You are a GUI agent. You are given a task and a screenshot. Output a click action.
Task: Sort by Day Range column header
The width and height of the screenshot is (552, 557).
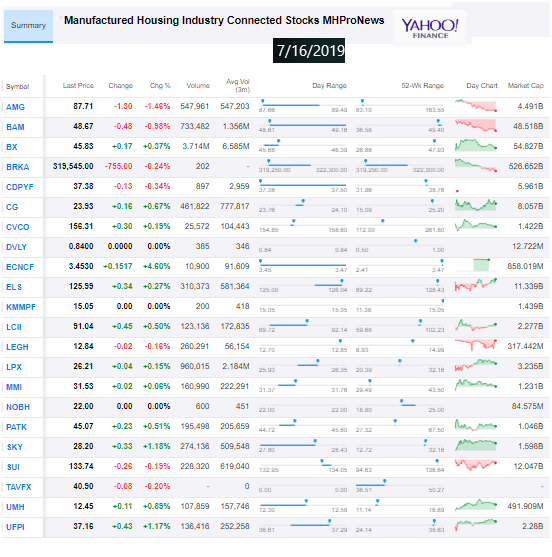pos(329,86)
